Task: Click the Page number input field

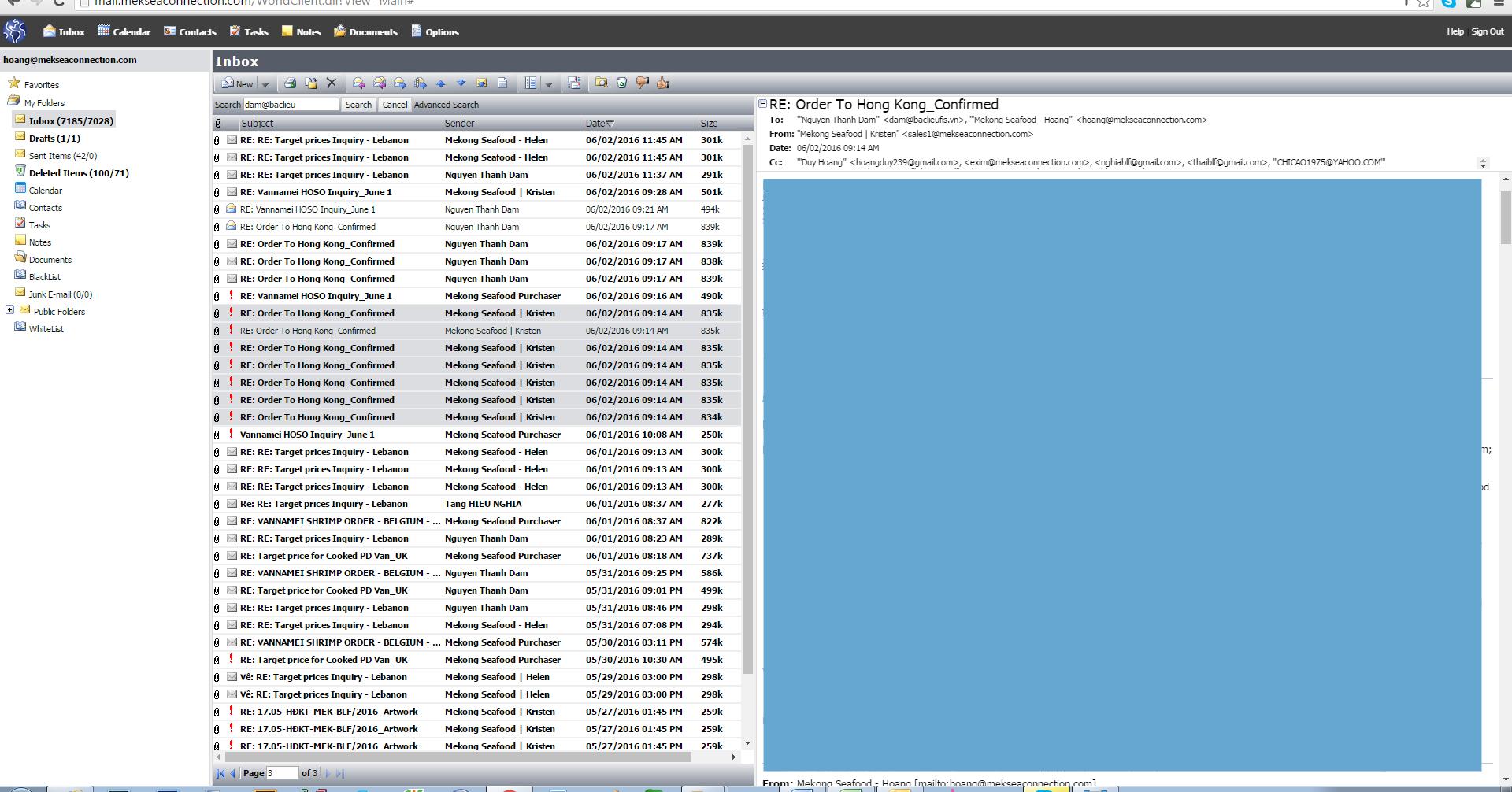Action: pos(282,773)
